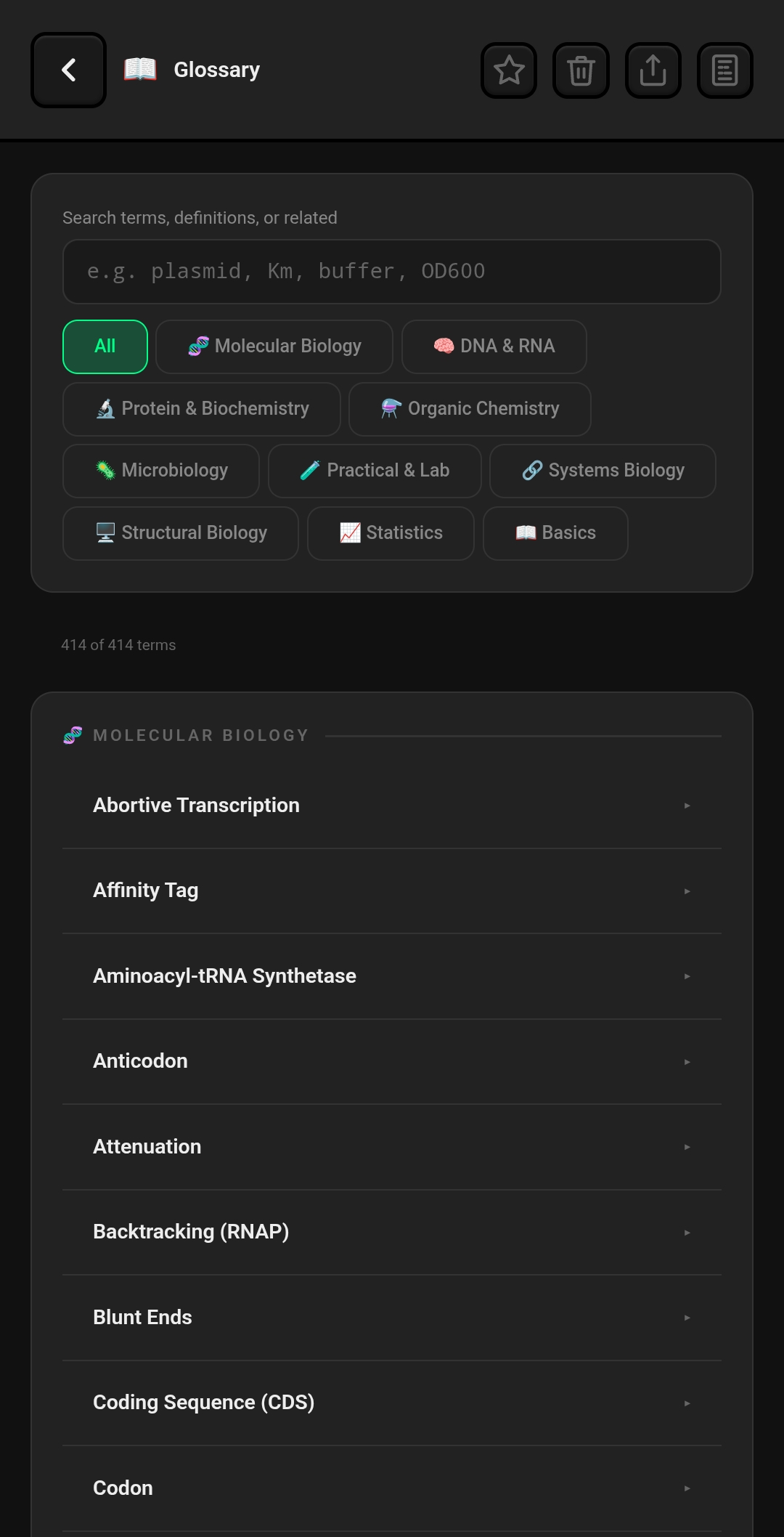The image size is (784, 1537).
Task: Expand the Anticodon definition
Action: [392, 1061]
